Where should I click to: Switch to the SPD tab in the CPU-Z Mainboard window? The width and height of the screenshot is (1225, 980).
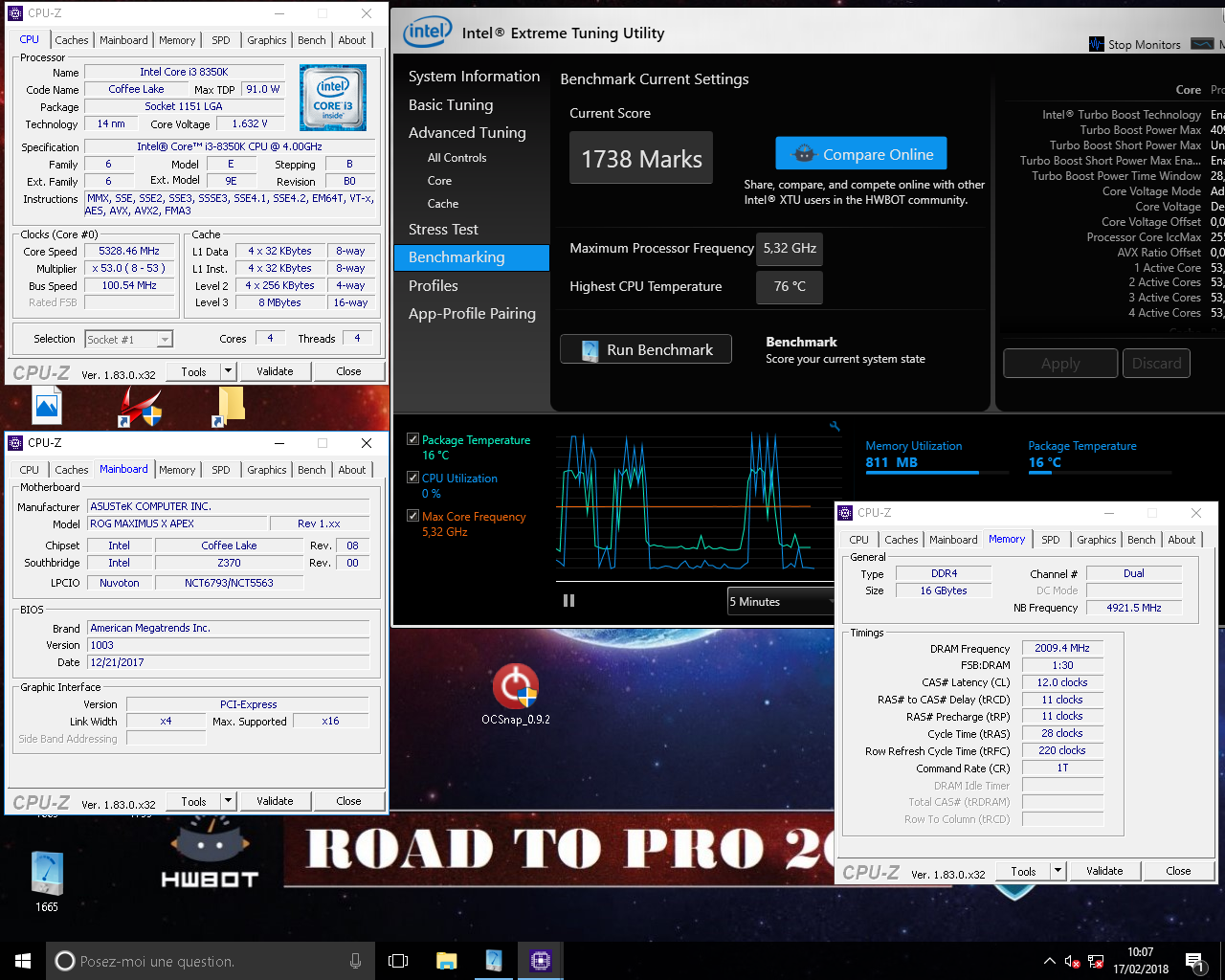pyautogui.click(x=221, y=470)
